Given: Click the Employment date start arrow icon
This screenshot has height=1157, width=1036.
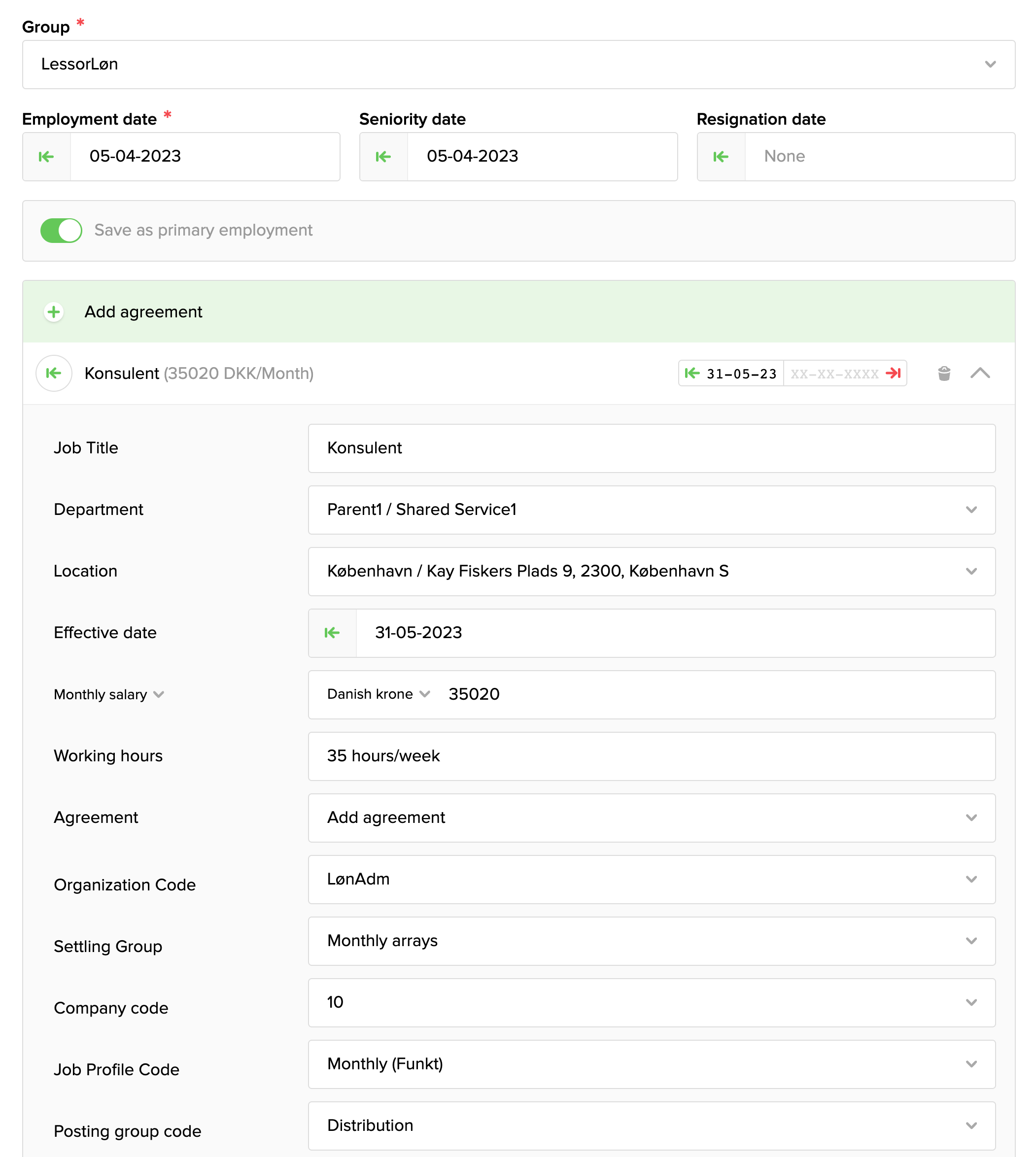Looking at the screenshot, I should pos(46,157).
